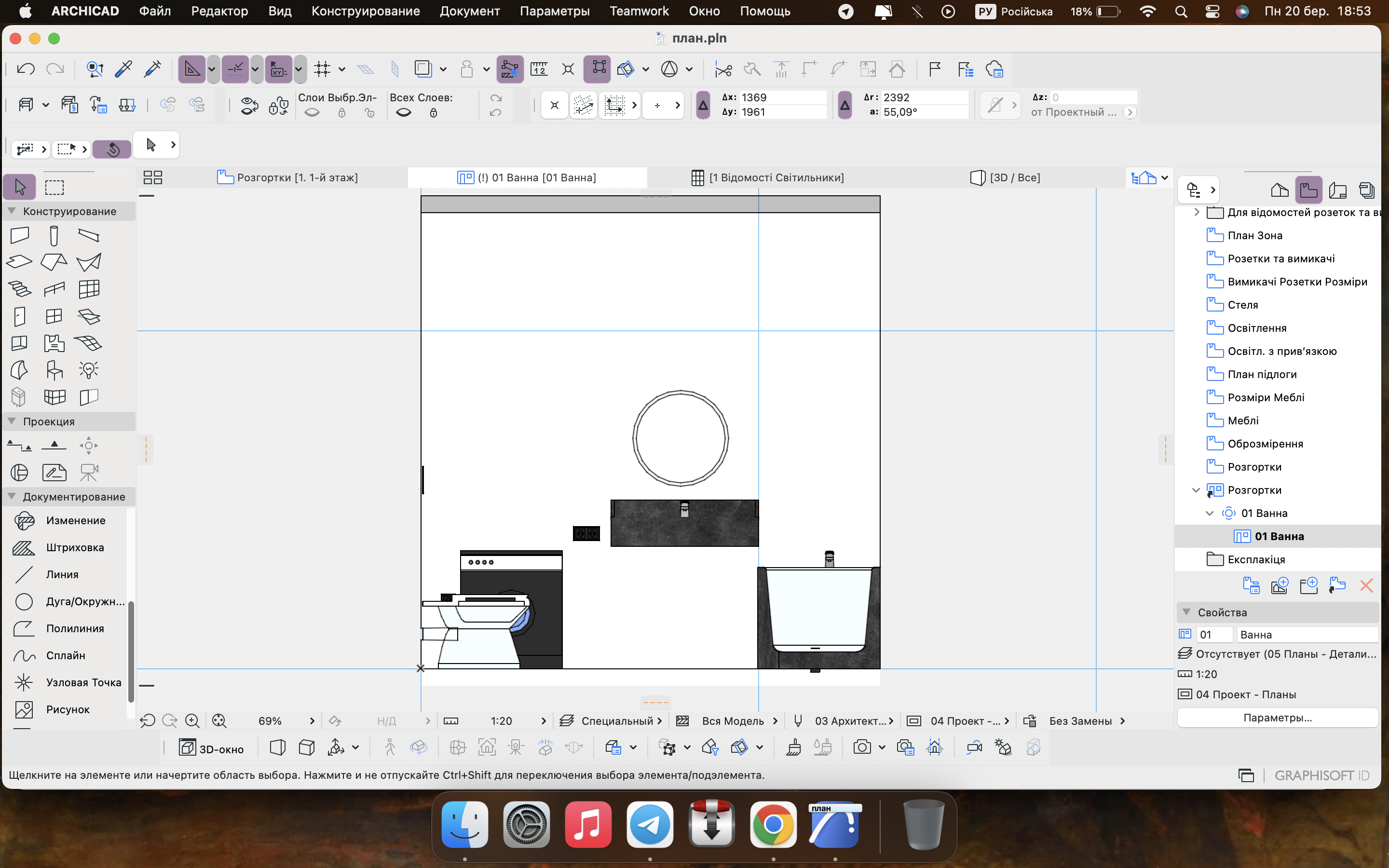The image size is (1389, 868).
Task: Toggle Snap Guides button in toolbar
Action: tap(235, 69)
